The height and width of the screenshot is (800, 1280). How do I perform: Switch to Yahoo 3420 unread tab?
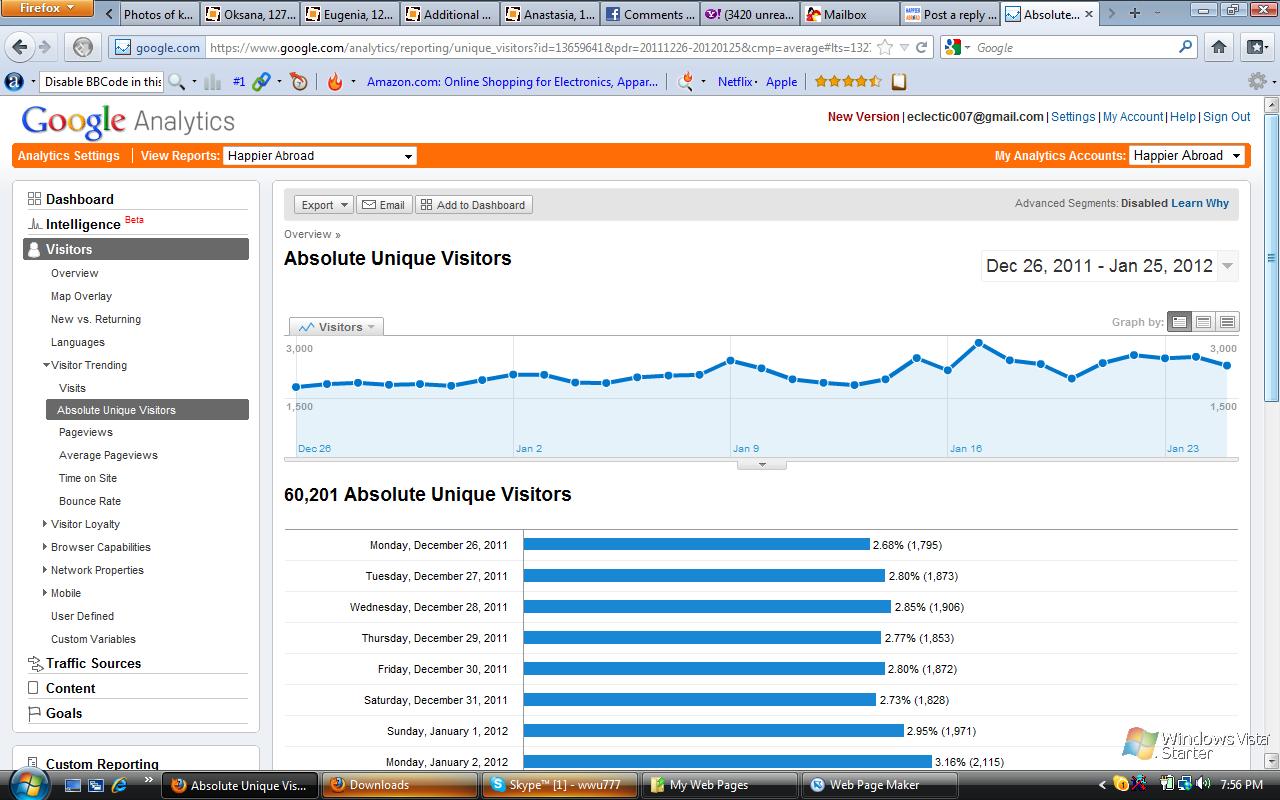pyautogui.click(x=749, y=14)
